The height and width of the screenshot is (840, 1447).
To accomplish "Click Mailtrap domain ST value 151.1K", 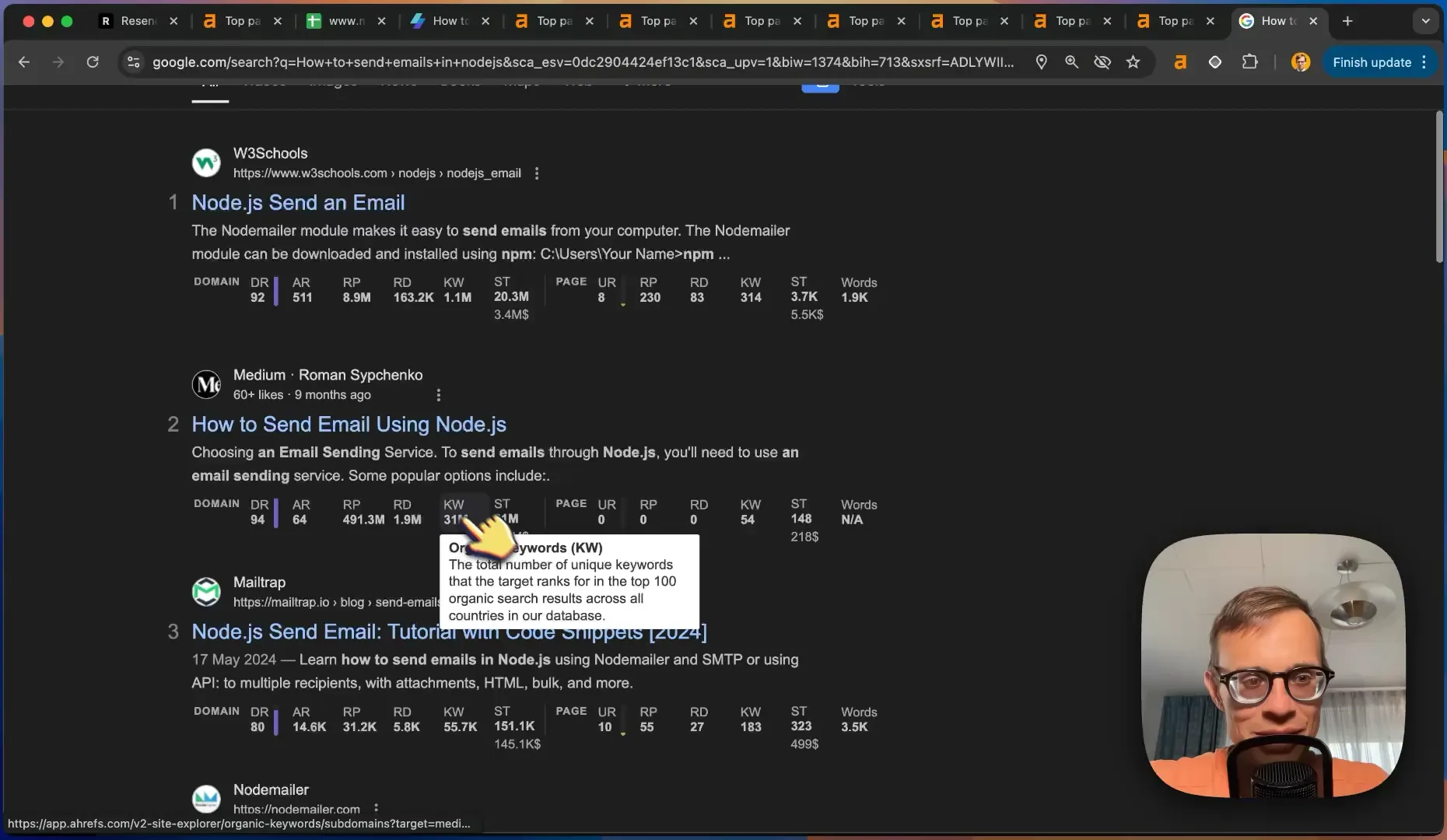I will tap(514, 726).
